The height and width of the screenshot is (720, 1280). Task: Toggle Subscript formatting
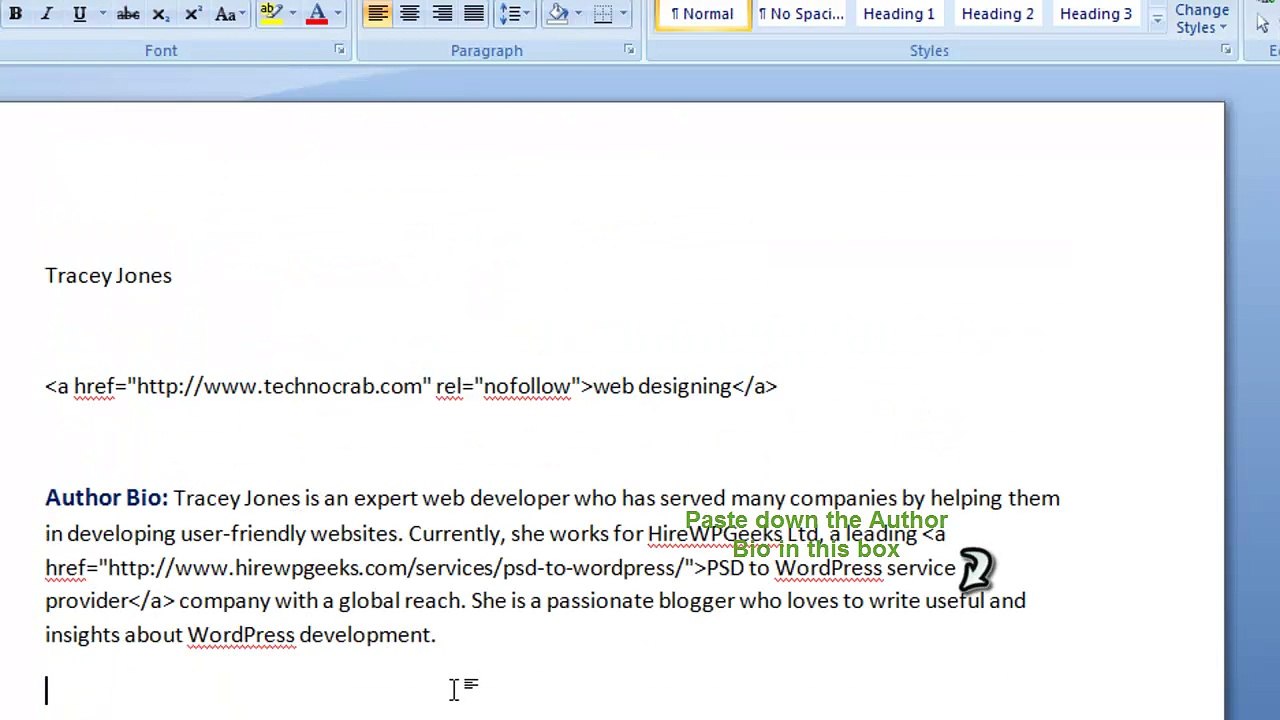(x=160, y=14)
